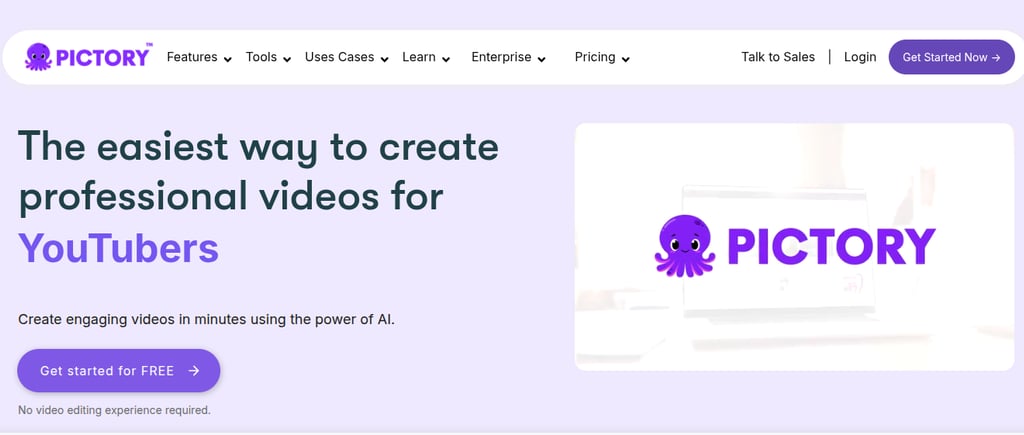Image resolution: width=1024 pixels, height=435 pixels.
Task: Expand the Pricing chevron arrow
Action: pyautogui.click(x=626, y=59)
